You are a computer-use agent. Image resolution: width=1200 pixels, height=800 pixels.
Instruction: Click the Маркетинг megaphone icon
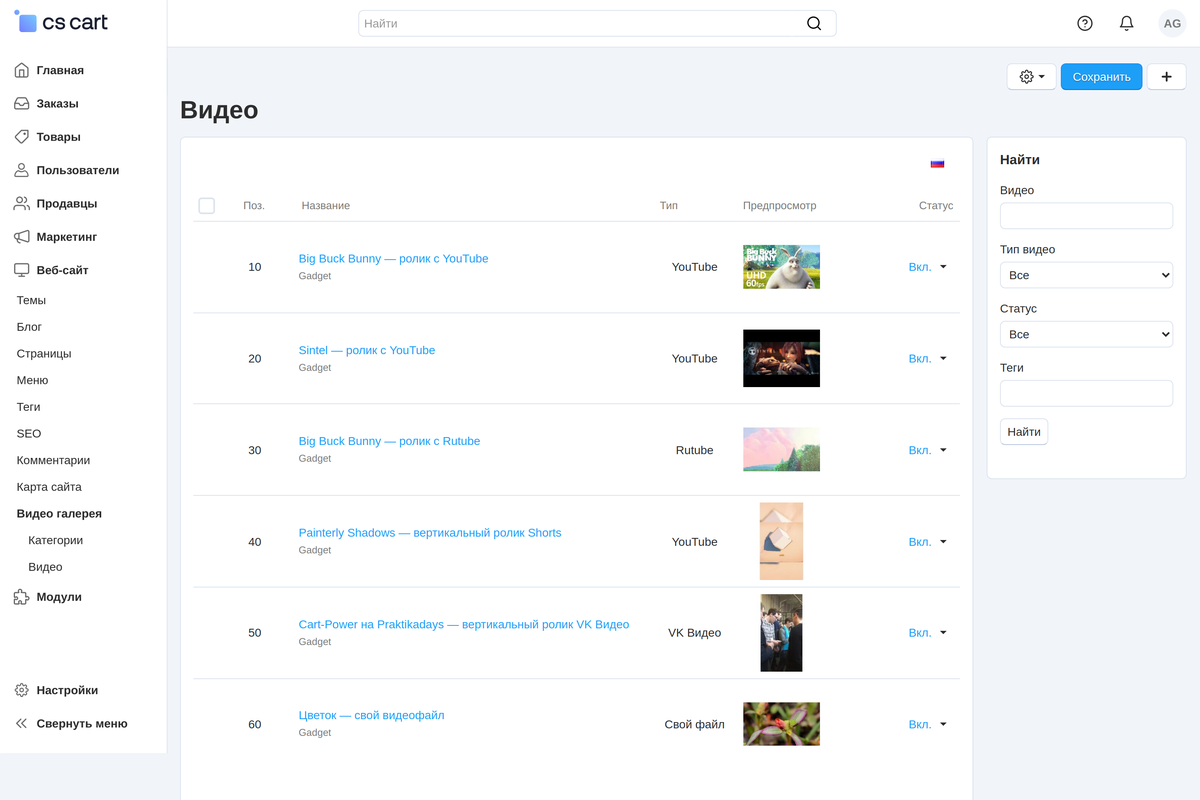pyautogui.click(x=22, y=237)
